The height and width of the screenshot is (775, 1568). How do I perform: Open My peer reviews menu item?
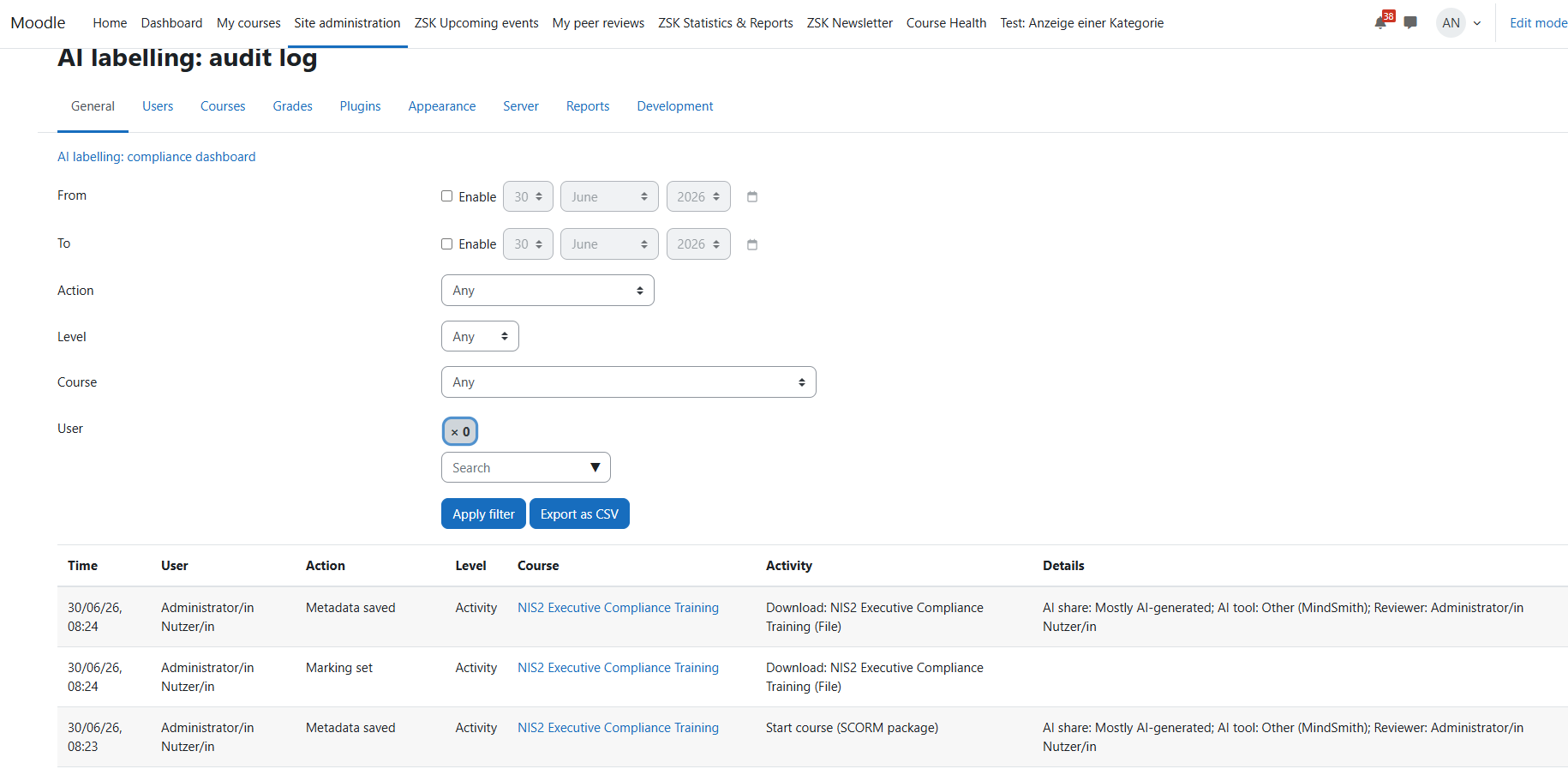[598, 23]
